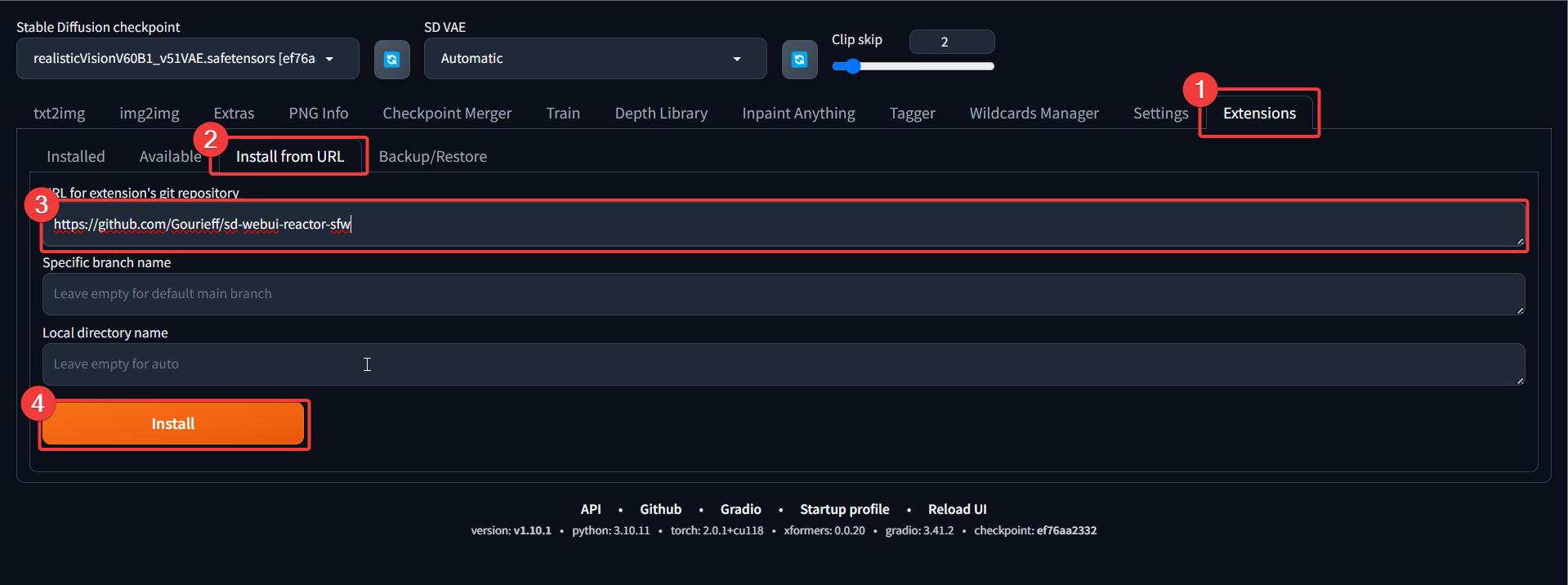Switch to the txt2img tab
The image size is (1568, 585).
(59, 114)
